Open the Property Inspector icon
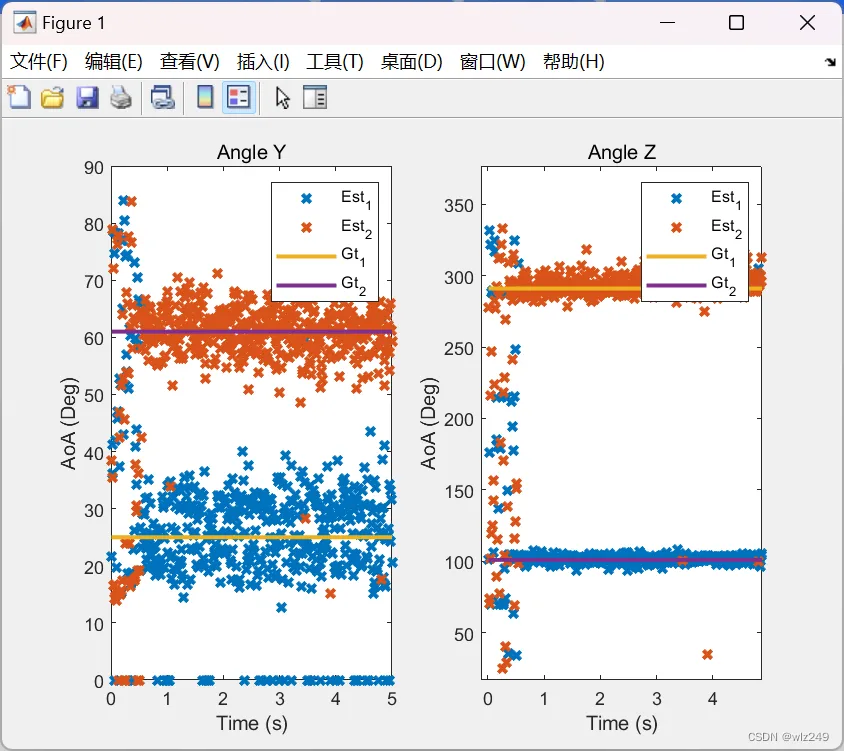 315,98
